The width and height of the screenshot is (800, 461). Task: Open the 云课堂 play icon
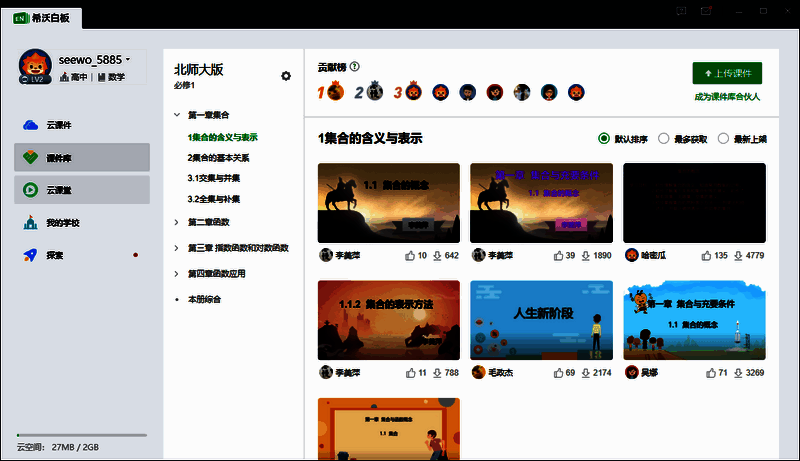31,190
